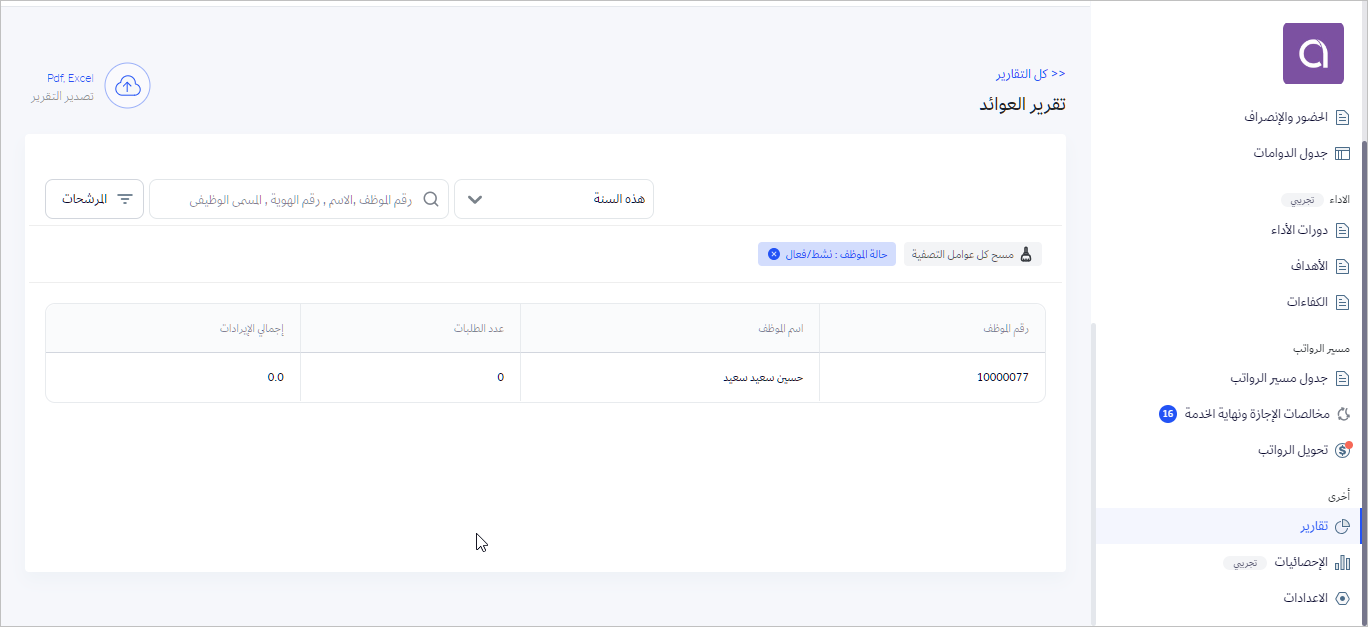
Task: Click the تحويل الرواتب dollar icon
Action: click(x=1342, y=450)
